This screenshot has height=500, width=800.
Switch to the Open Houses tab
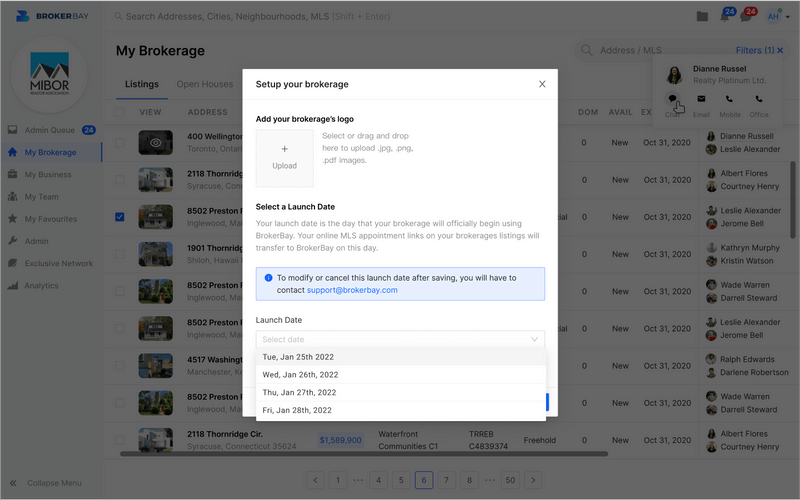pos(204,85)
